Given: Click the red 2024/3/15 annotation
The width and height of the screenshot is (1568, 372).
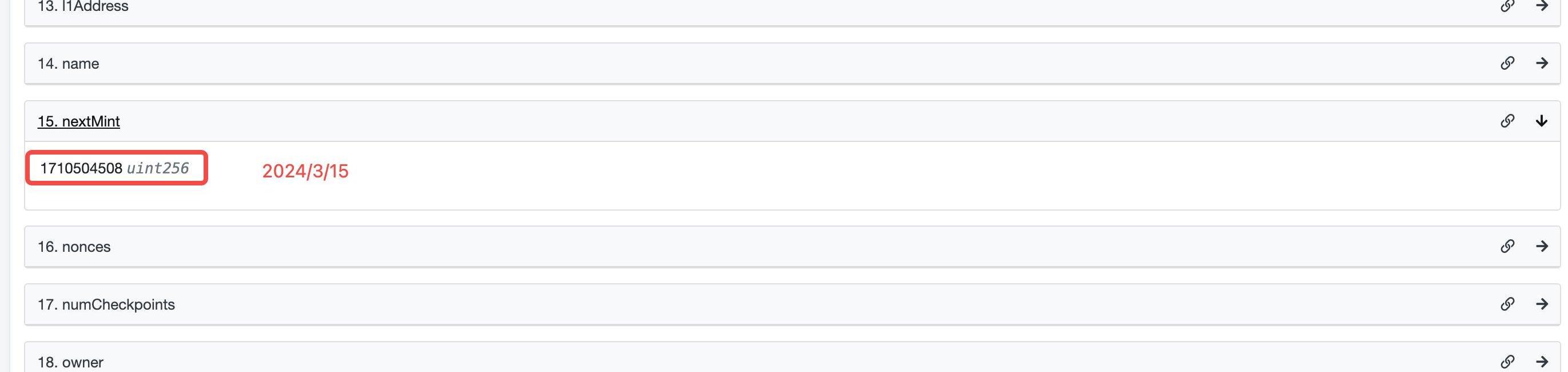Looking at the screenshot, I should (305, 171).
